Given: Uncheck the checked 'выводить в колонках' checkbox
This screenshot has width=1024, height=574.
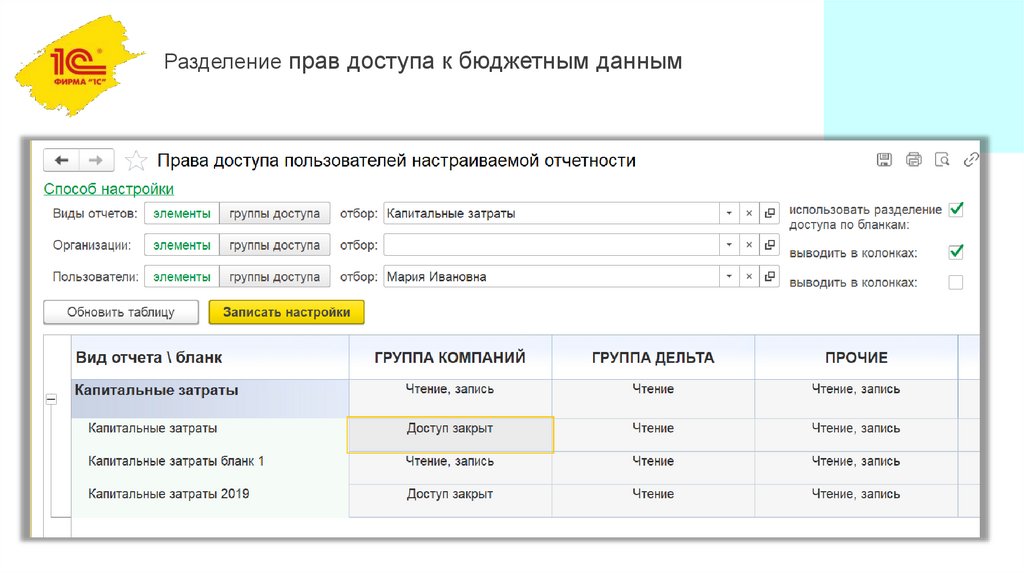Looking at the screenshot, I should tap(956, 252).
